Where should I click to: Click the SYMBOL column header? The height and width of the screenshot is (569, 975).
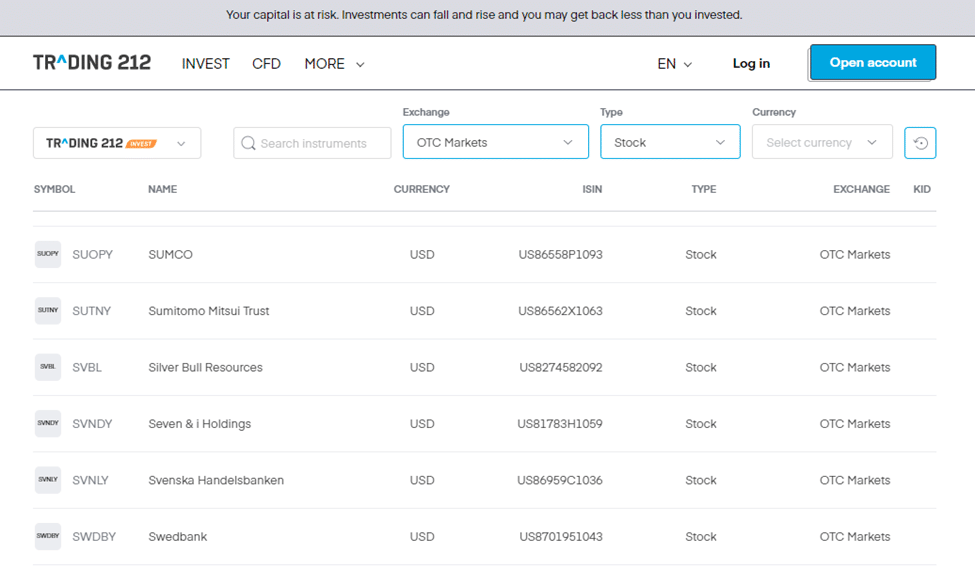coord(54,189)
